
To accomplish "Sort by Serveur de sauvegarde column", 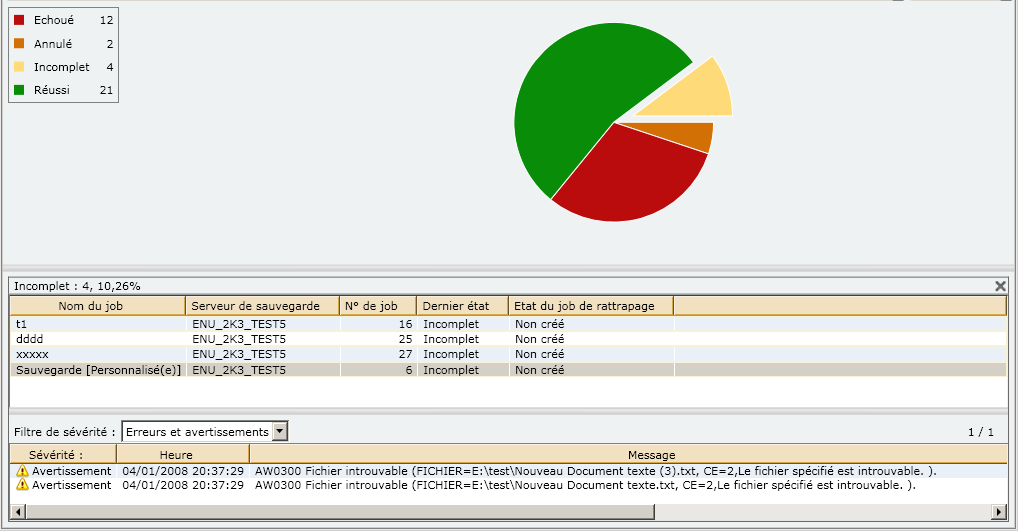I will pyautogui.click(x=262, y=306).
